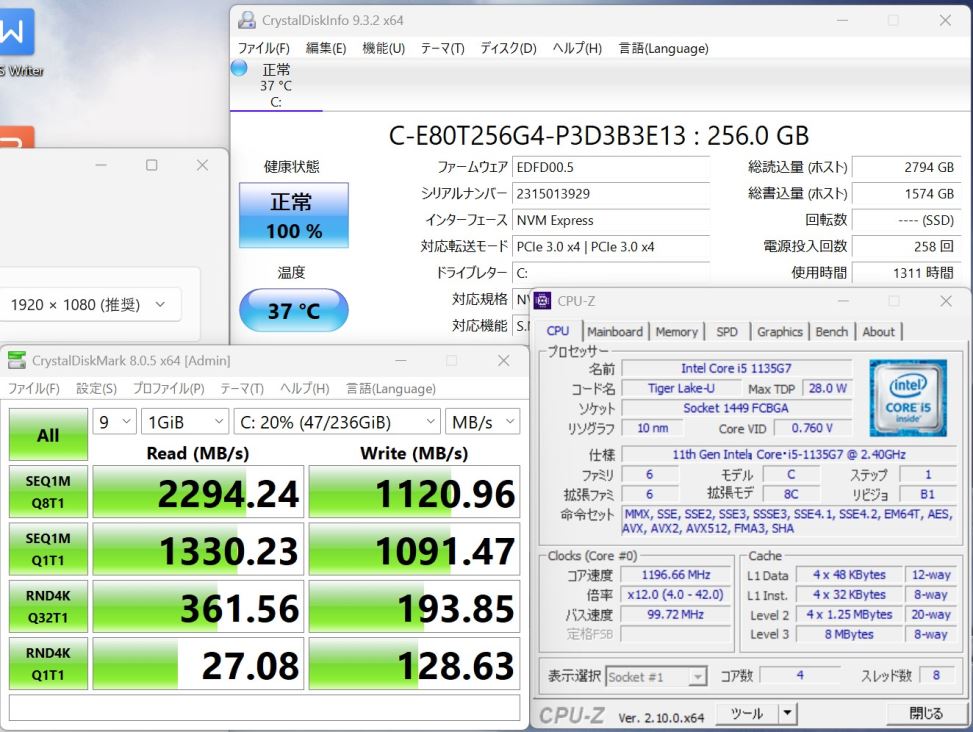
Task: Minimize the CPU-Z window
Action: point(843,301)
